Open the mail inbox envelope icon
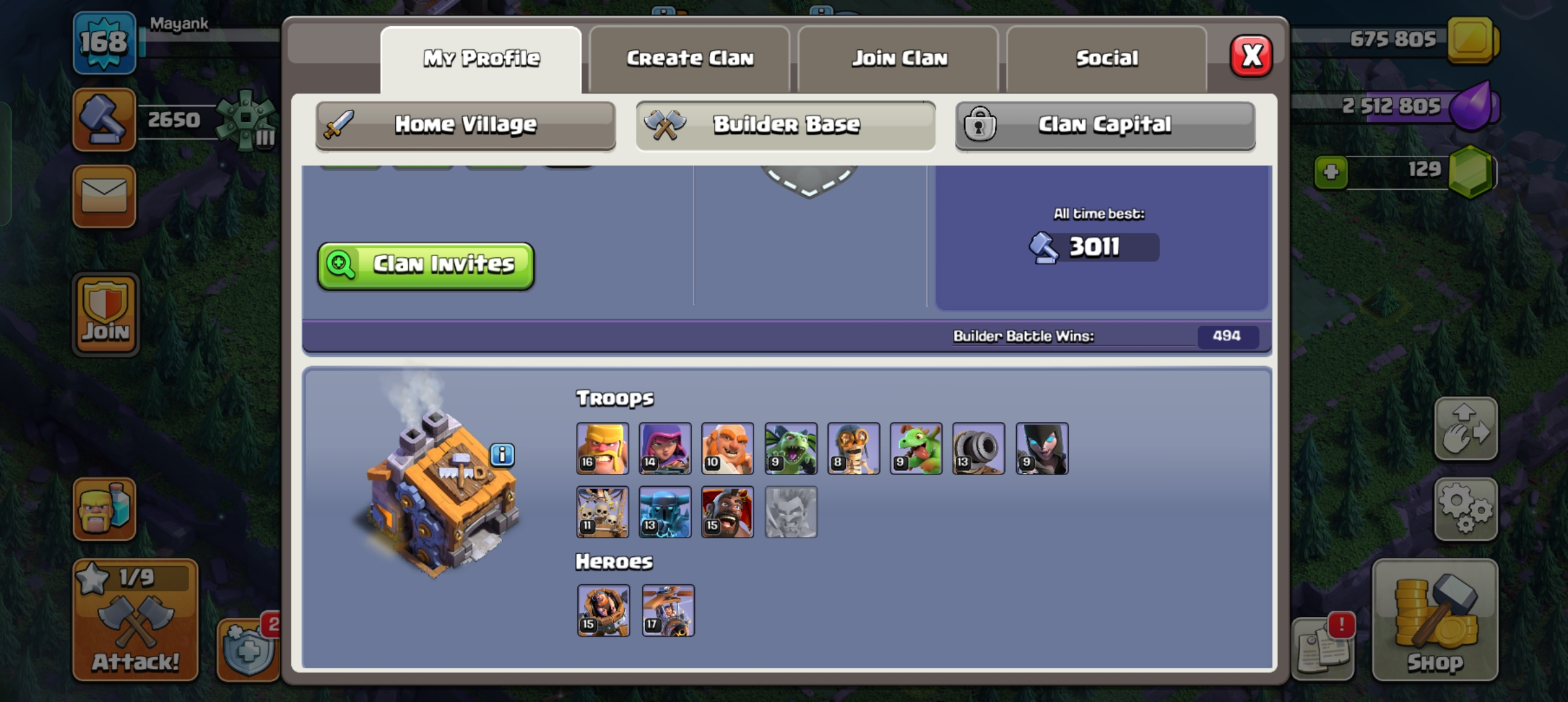The width and height of the screenshot is (1568, 702). [x=104, y=196]
